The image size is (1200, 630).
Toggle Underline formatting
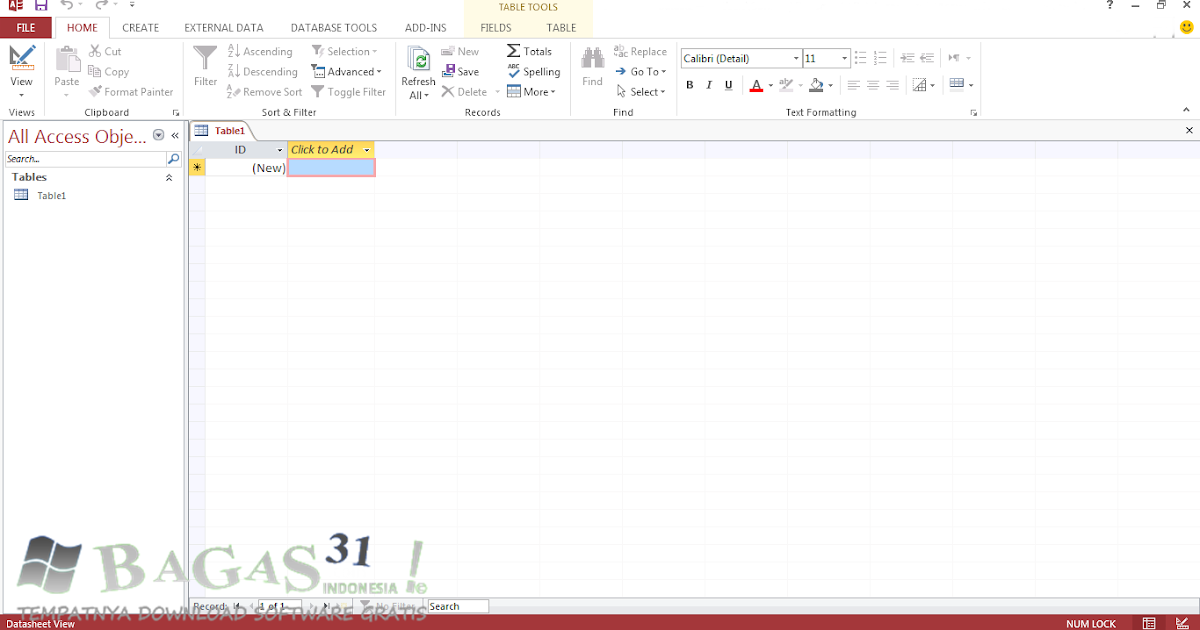(729, 85)
